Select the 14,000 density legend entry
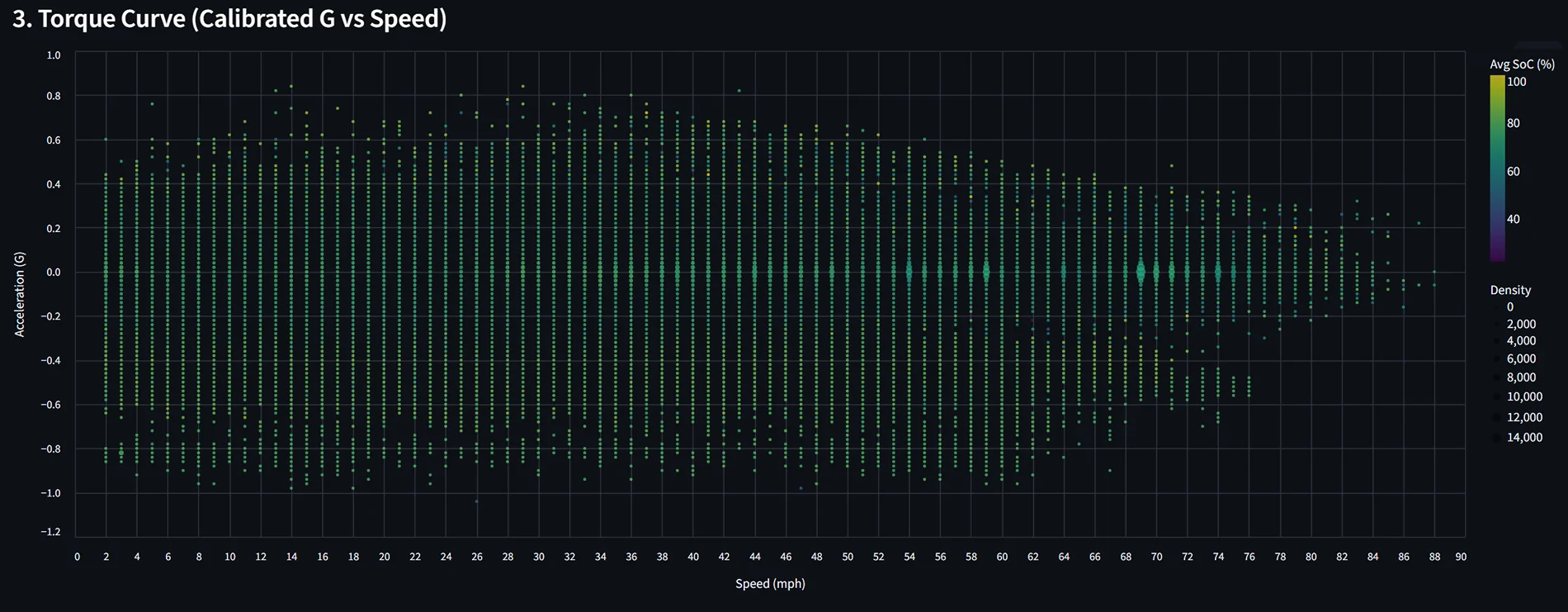Image resolution: width=1568 pixels, height=612 pixels. (1523, 437)
